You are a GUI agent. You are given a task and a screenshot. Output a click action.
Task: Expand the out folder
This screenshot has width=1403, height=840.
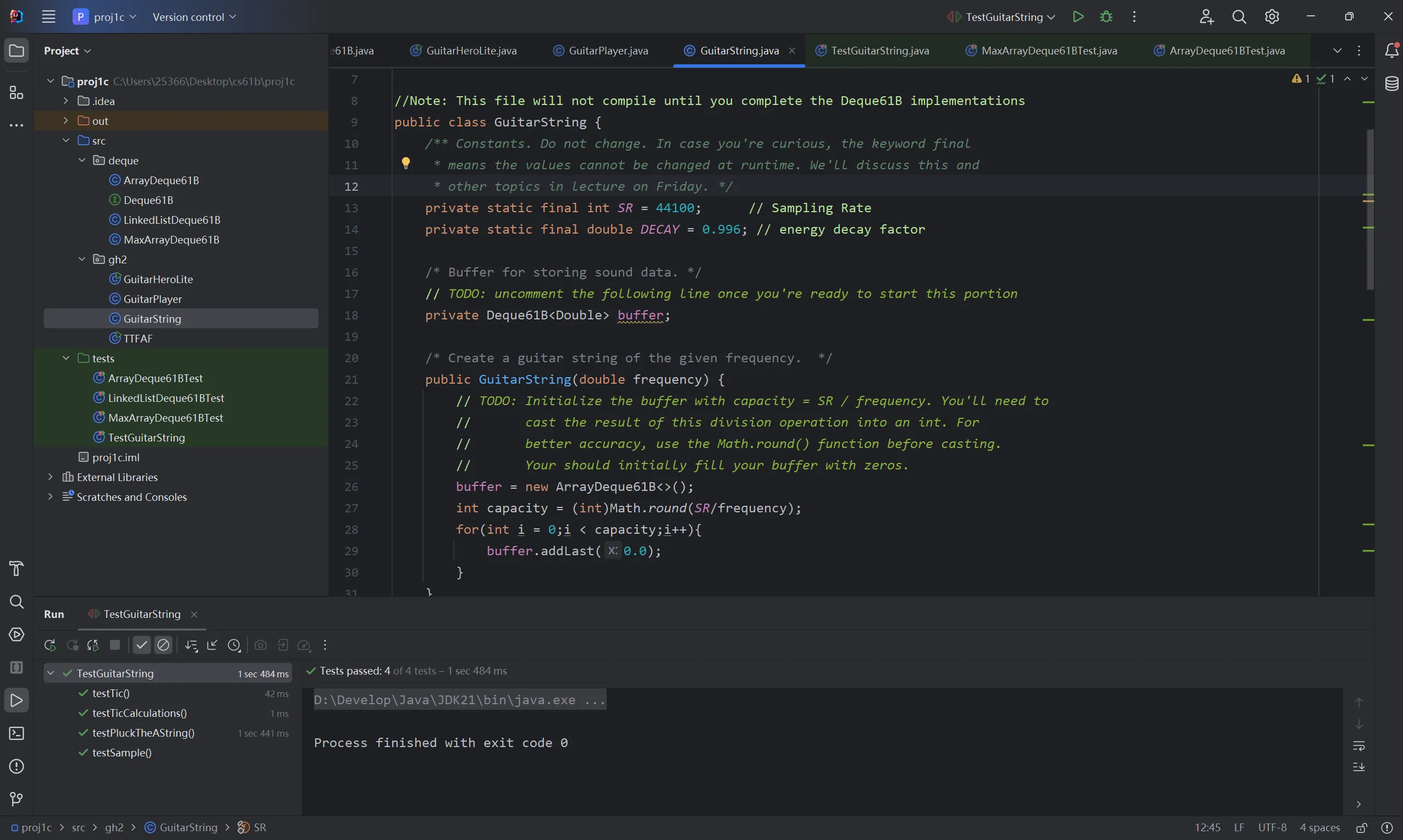(x=65, y=120)
